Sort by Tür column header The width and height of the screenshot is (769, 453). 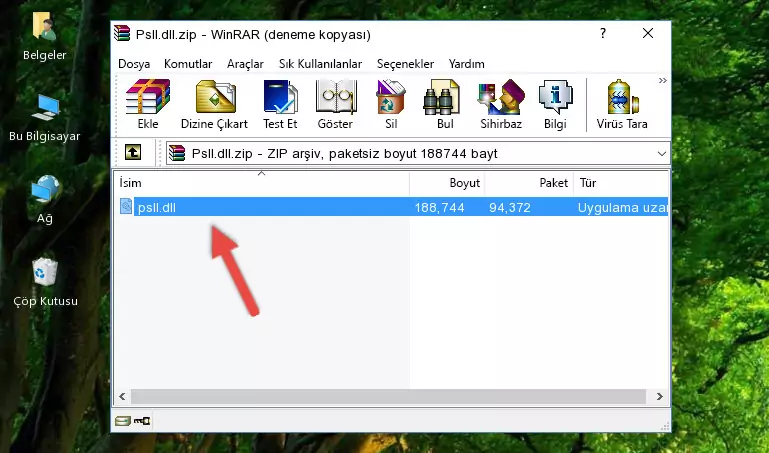click(620, 183)
